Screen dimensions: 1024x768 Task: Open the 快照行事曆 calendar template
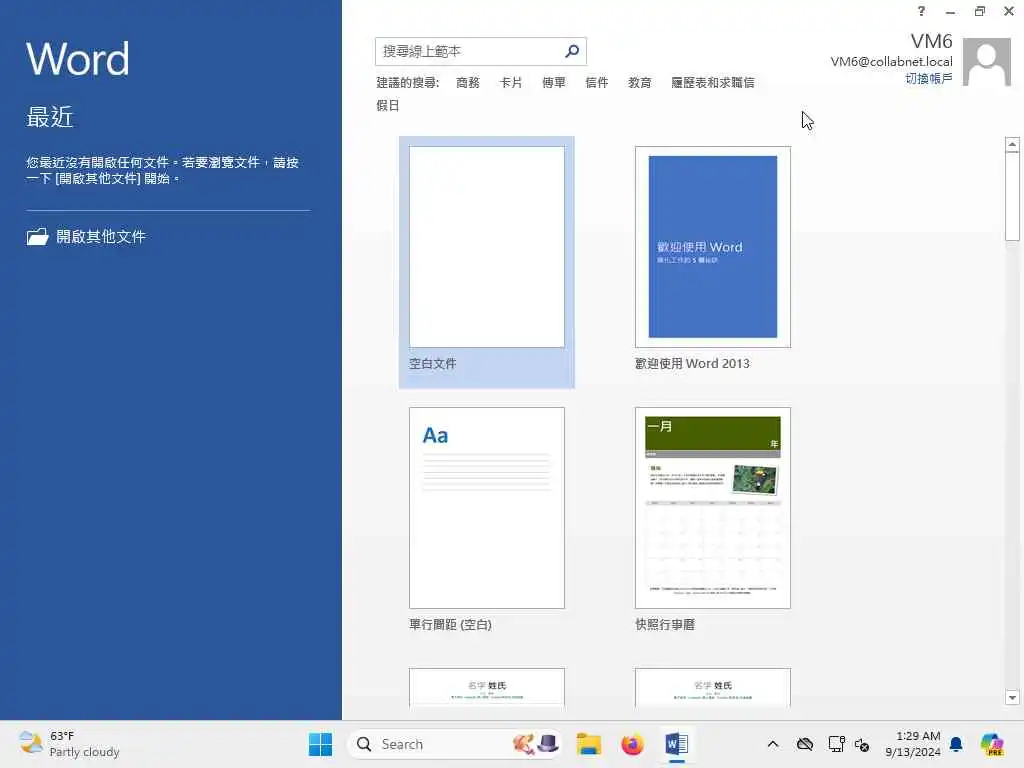pyautogui.click(x=712, y=520)
